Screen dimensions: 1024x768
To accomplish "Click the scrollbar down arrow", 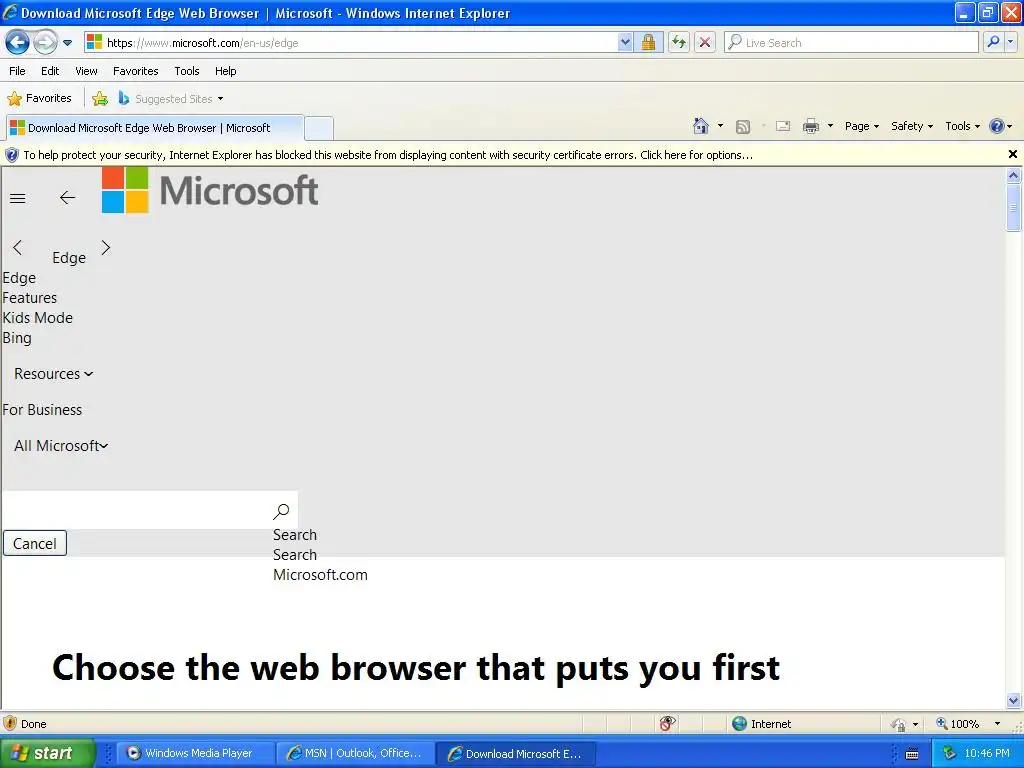I will [1013, 701].
